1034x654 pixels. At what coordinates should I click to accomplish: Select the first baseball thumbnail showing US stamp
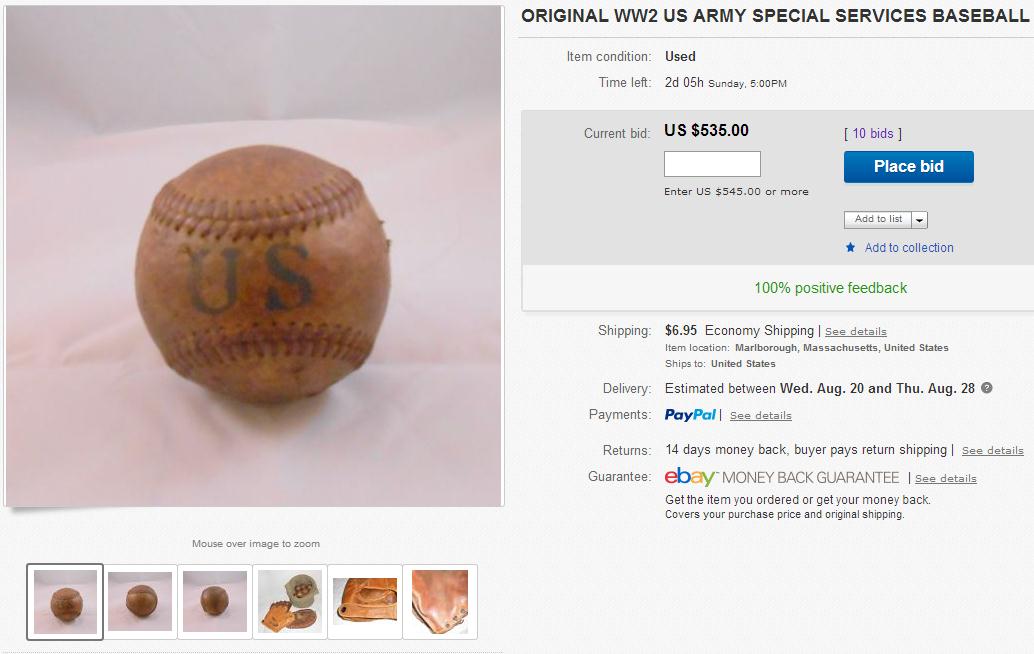point(65,602)
